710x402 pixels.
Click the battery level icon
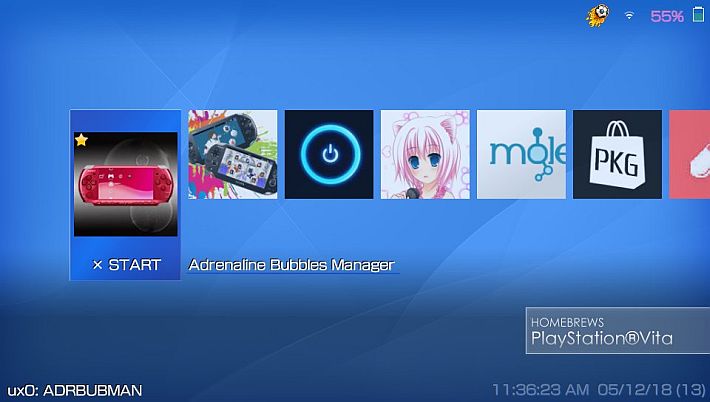698,14
